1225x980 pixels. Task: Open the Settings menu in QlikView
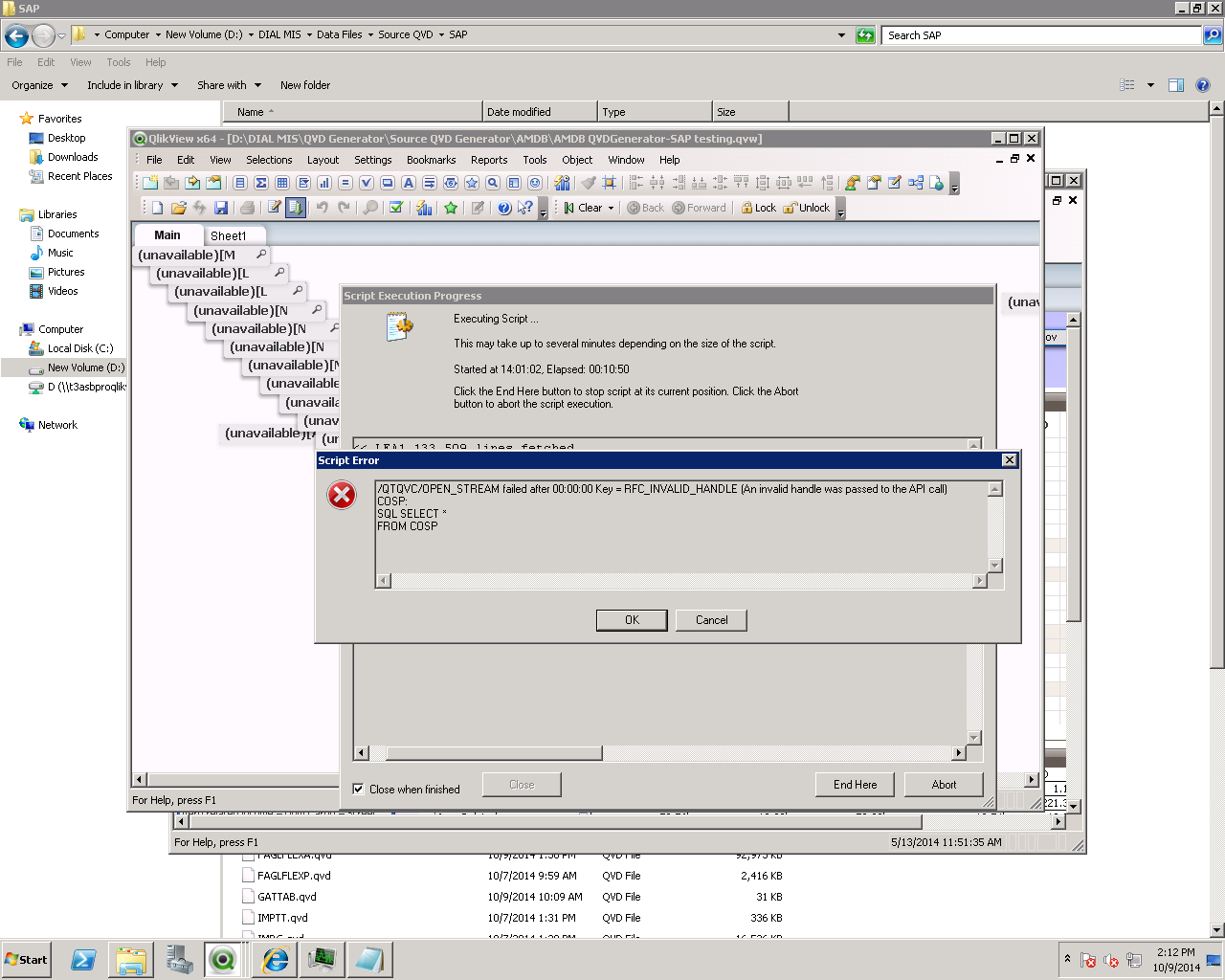(x=373, y=160)
